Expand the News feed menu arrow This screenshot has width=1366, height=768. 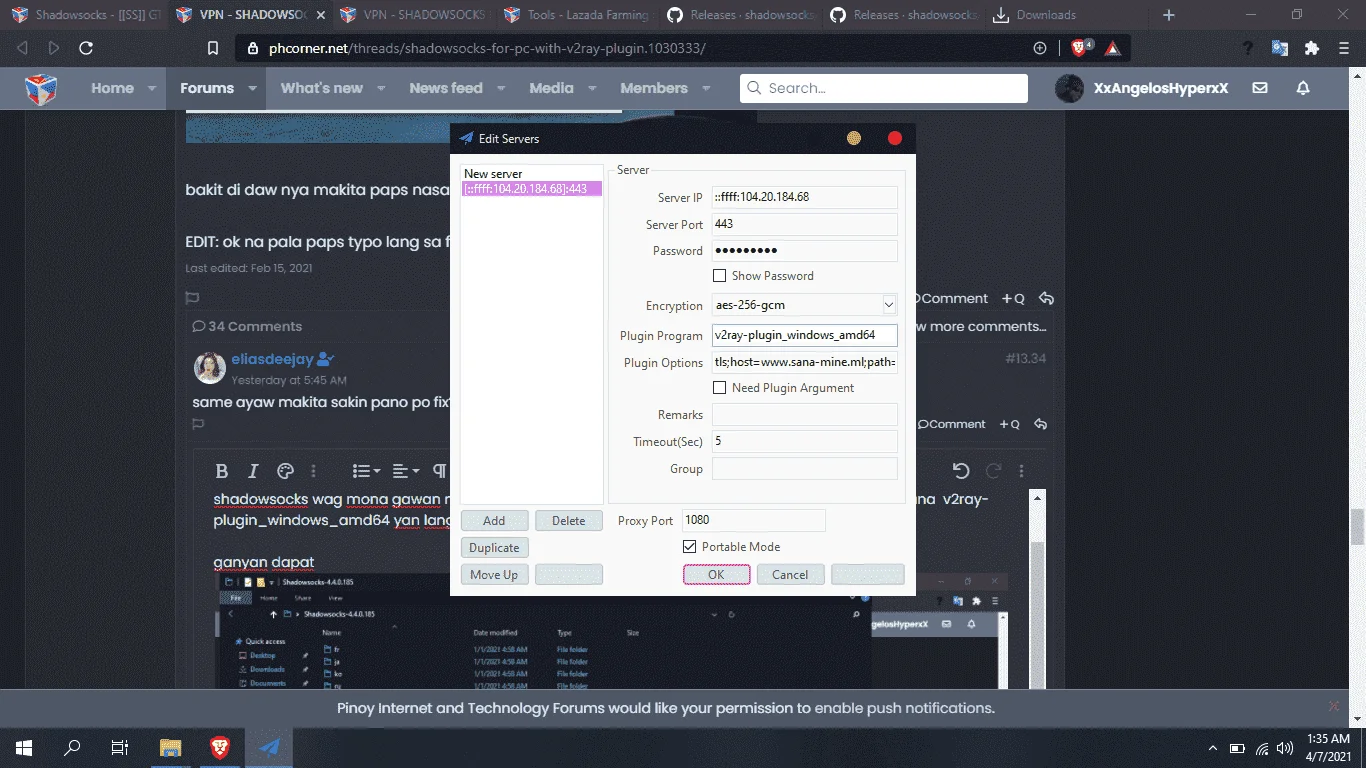[x=502, y=88]
